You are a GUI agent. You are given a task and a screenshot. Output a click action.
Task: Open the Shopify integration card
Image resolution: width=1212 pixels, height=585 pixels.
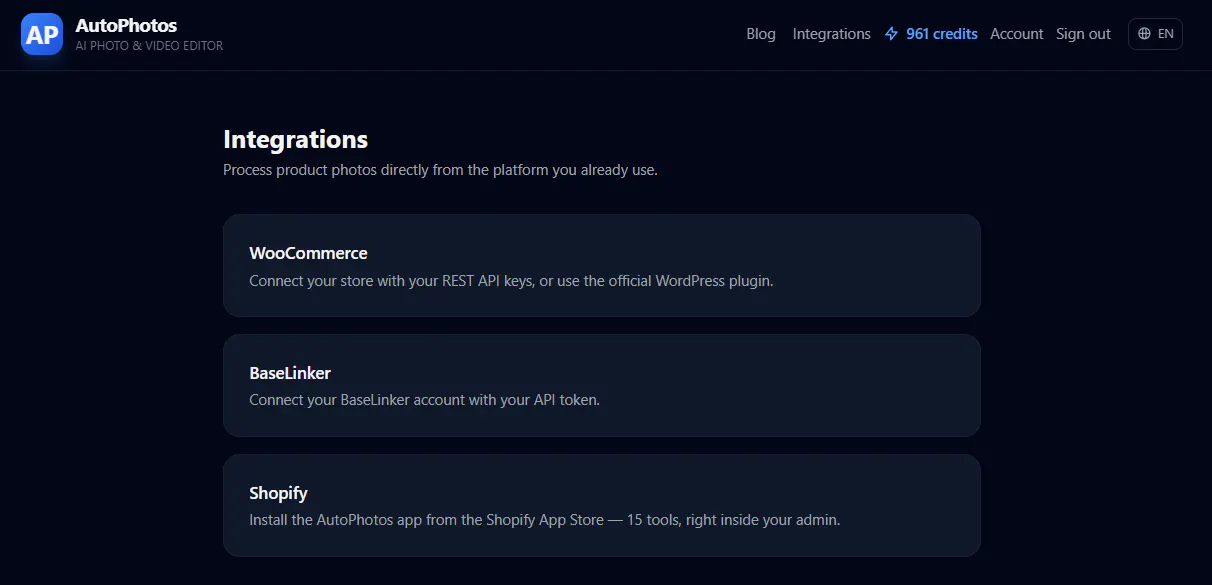pyautogui.click(x=602, y=505)
